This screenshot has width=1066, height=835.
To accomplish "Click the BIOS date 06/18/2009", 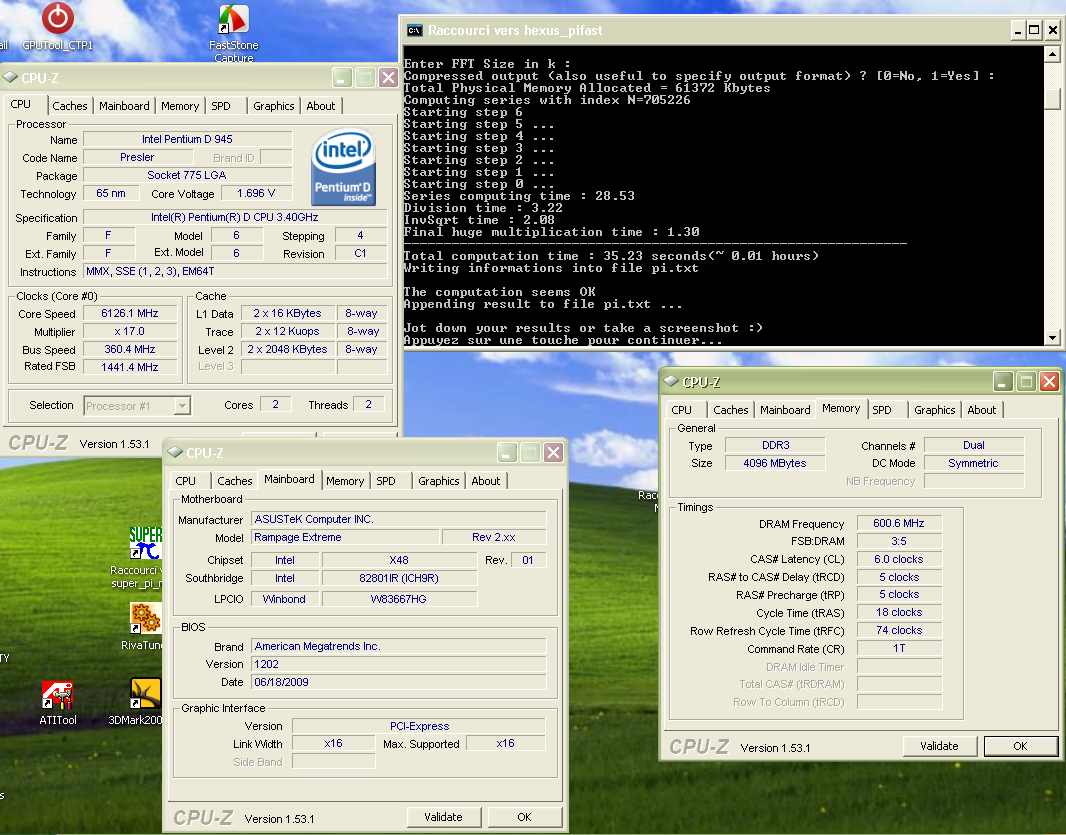I will pyautogui.click(x=398, y=682).
